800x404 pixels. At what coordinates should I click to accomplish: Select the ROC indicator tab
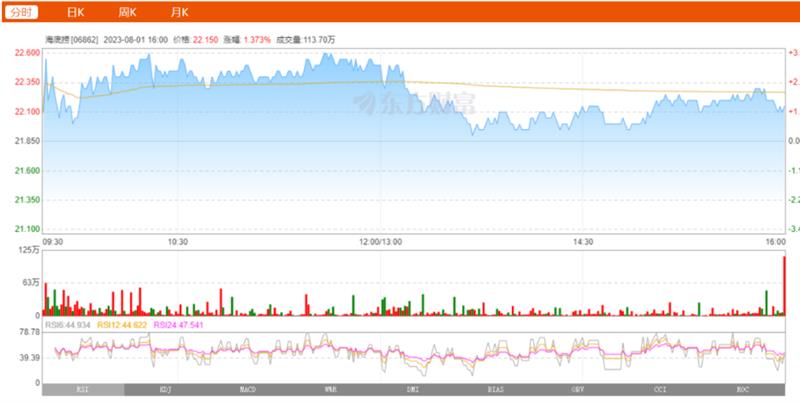pyautogui.click(x=742, y=389)
